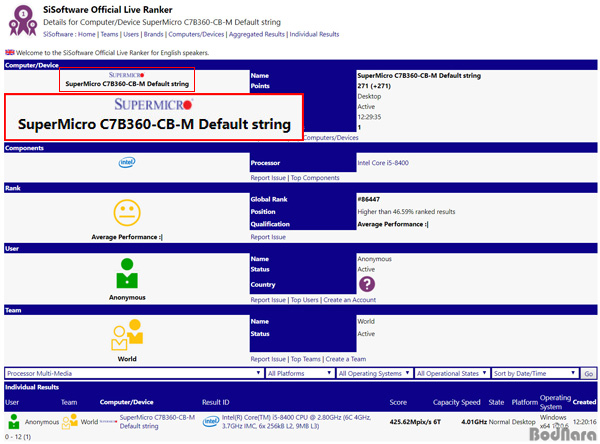Open the Teams navigation link
Viewport: 600px width, 444px height.
click(109, 34)
